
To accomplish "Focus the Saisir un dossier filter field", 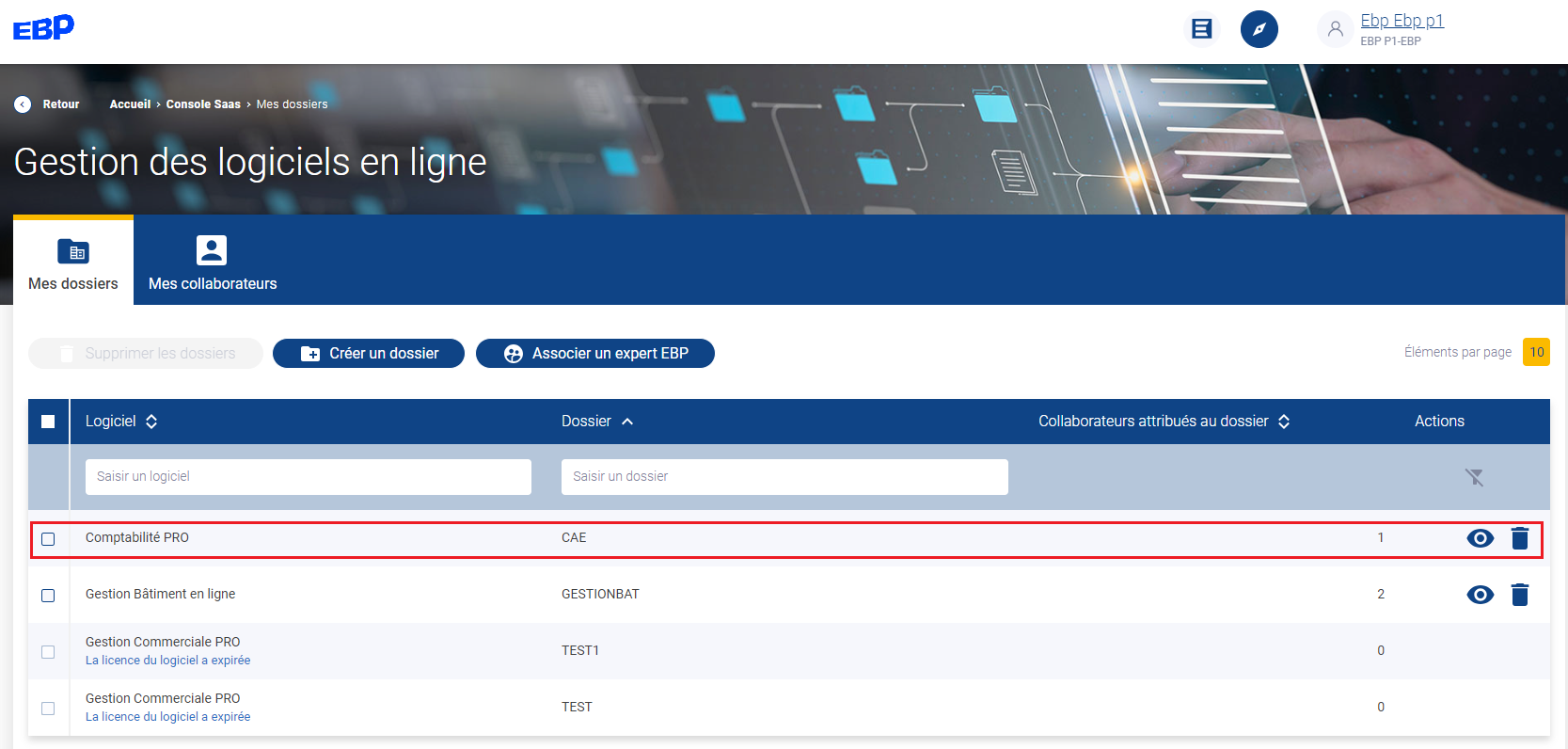I will (x=784, y=477).
